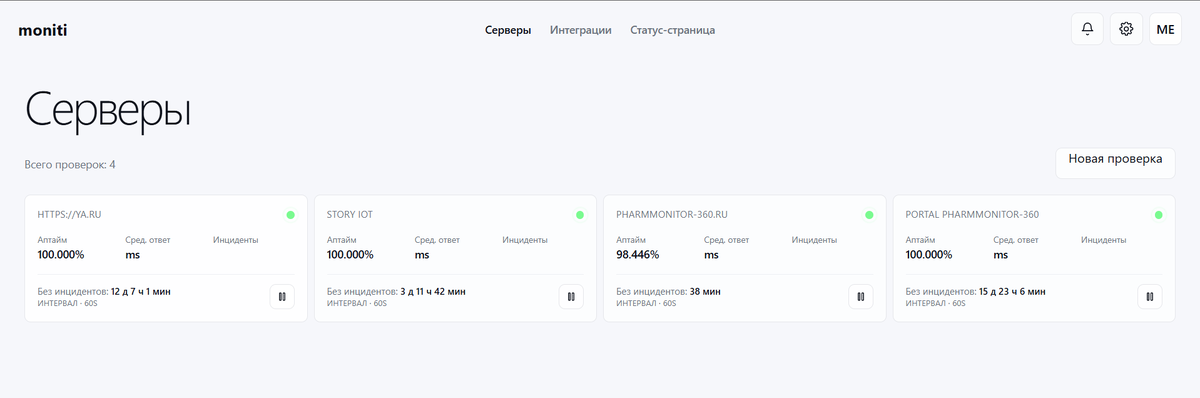
Task: Click 'Всего проверок: 4' text
Action: 70,164
